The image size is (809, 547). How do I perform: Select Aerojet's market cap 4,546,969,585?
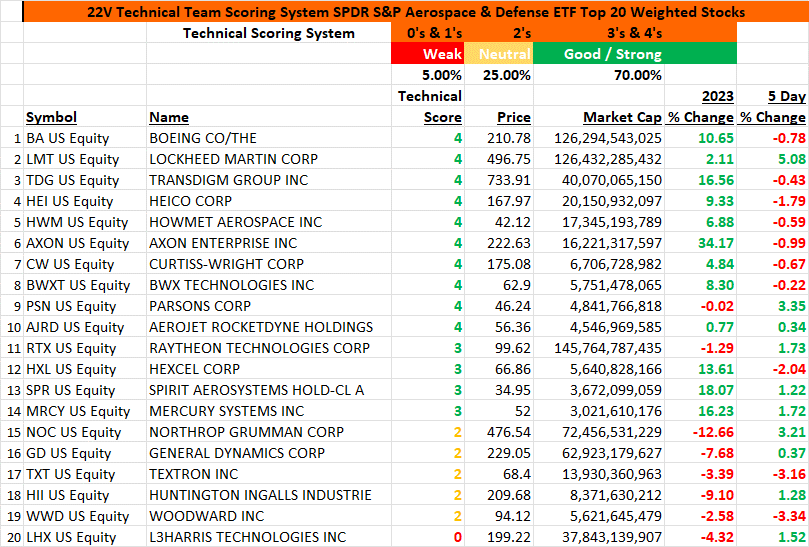(598, 327)
